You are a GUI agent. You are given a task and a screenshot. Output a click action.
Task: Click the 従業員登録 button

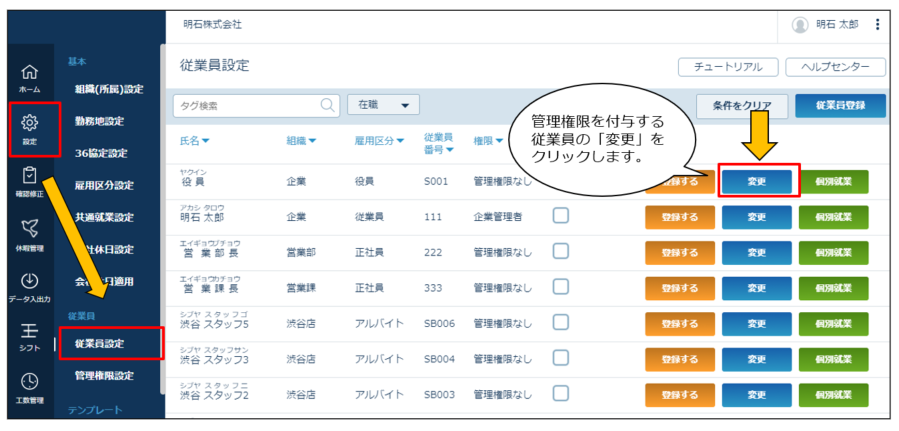(x=841, y=105)
